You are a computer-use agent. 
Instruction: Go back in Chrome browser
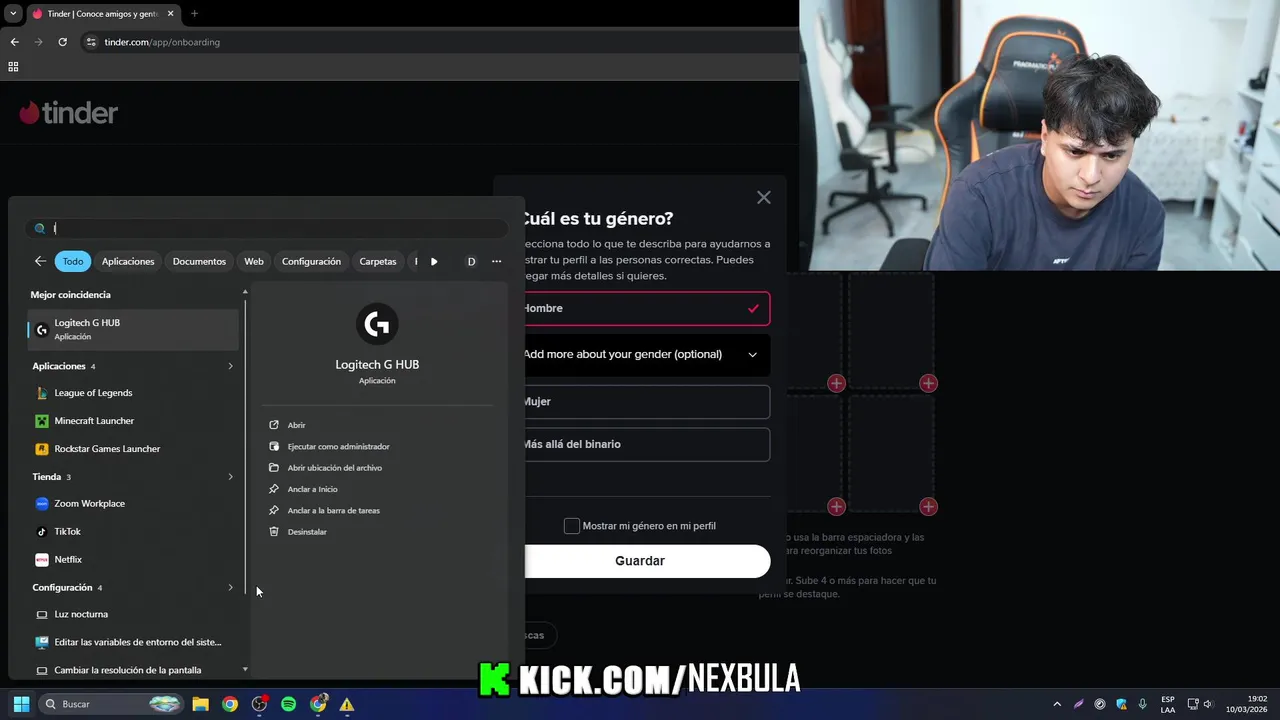coord(14,42)
